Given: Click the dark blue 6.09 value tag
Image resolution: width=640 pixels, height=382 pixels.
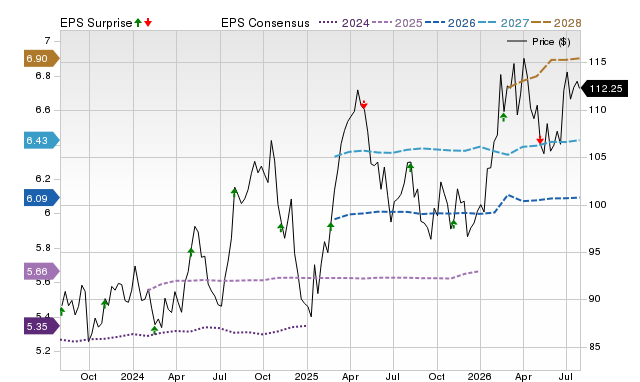Looking at the screenshot, I should click(x=41, y=198).
